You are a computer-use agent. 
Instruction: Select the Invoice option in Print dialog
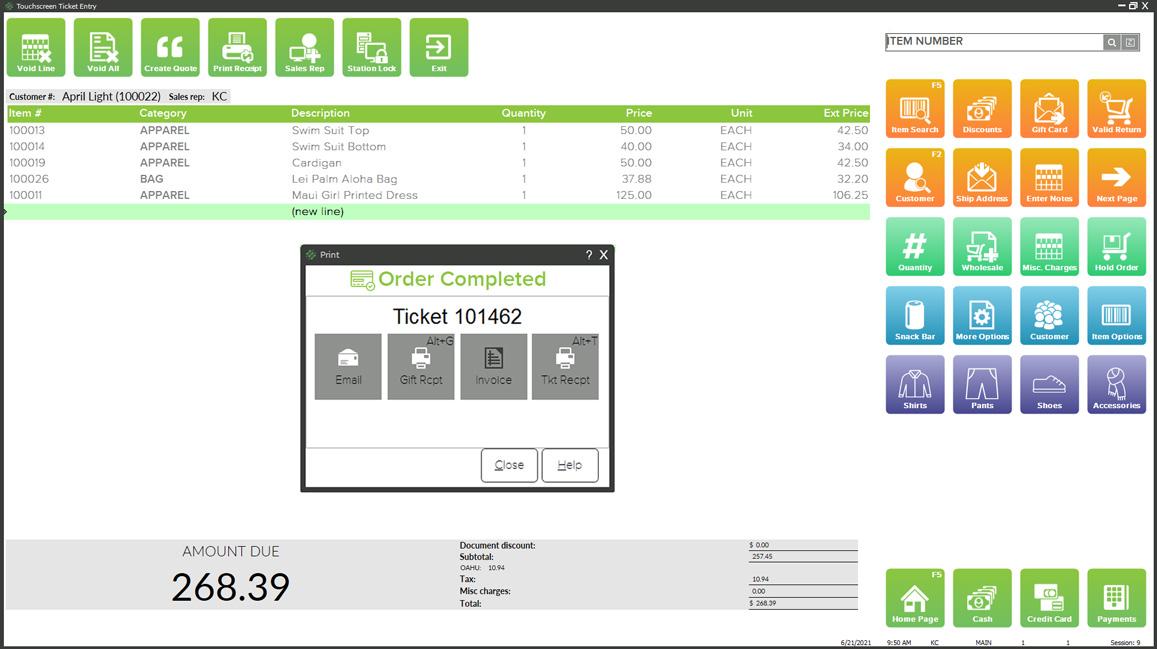point(493,366)
